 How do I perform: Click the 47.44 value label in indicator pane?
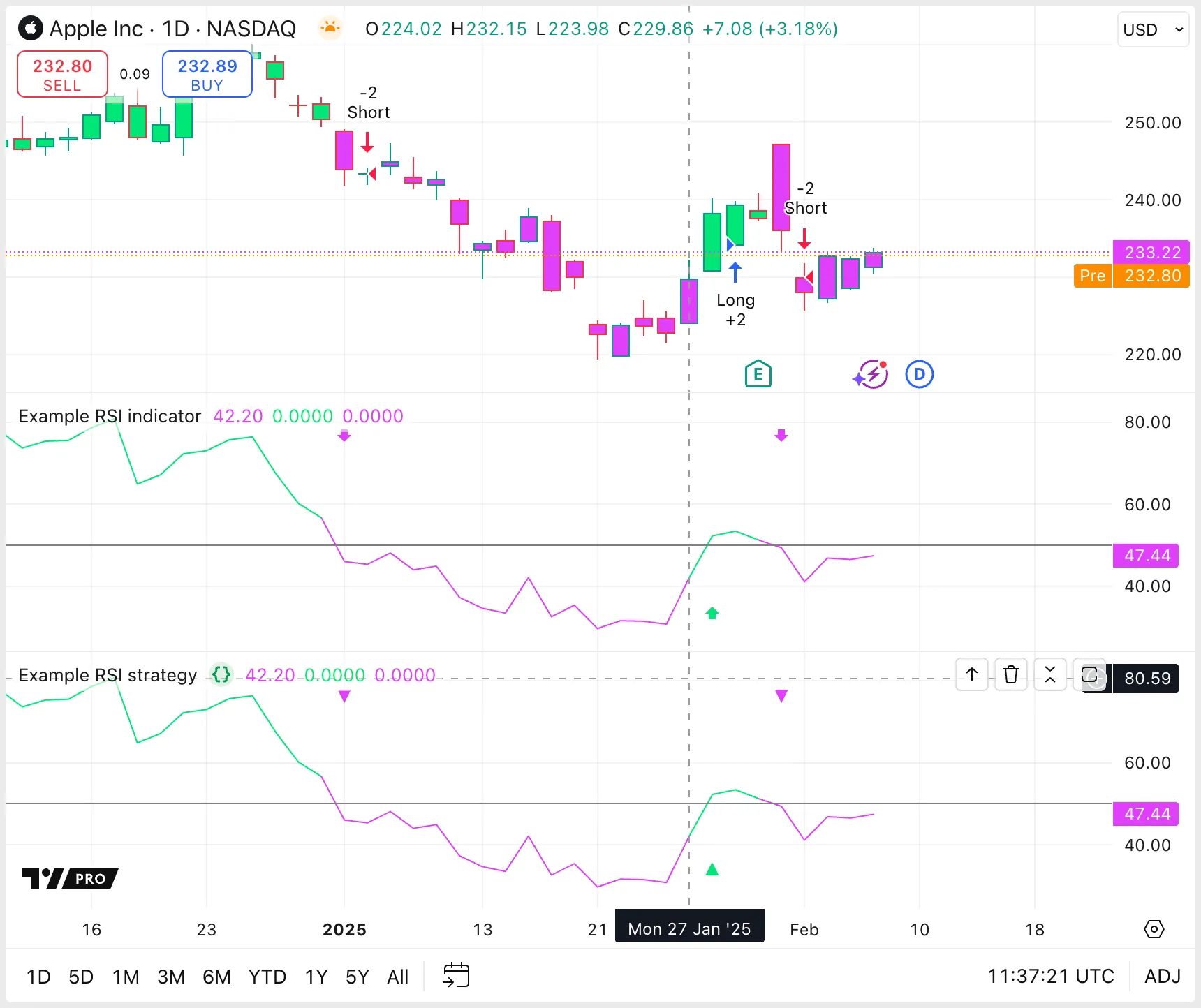click(x=1146, y=556)
